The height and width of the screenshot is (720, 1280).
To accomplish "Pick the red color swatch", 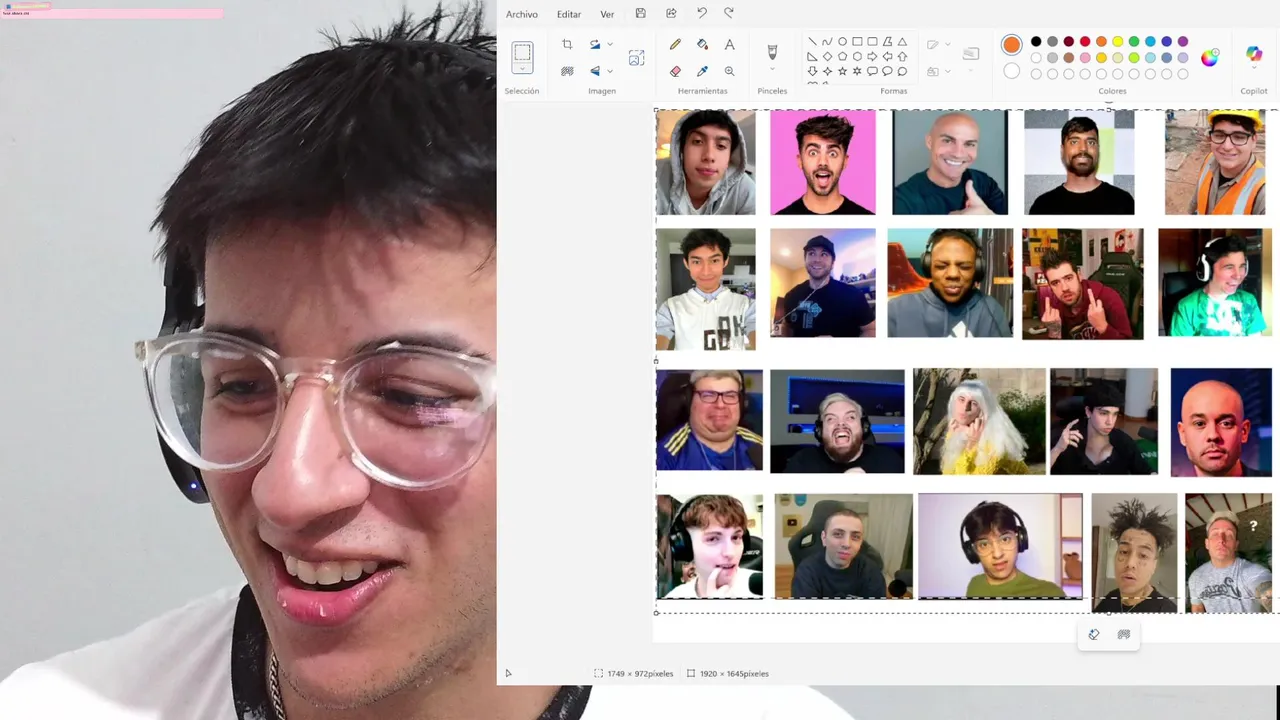I will click(1085, 42).
